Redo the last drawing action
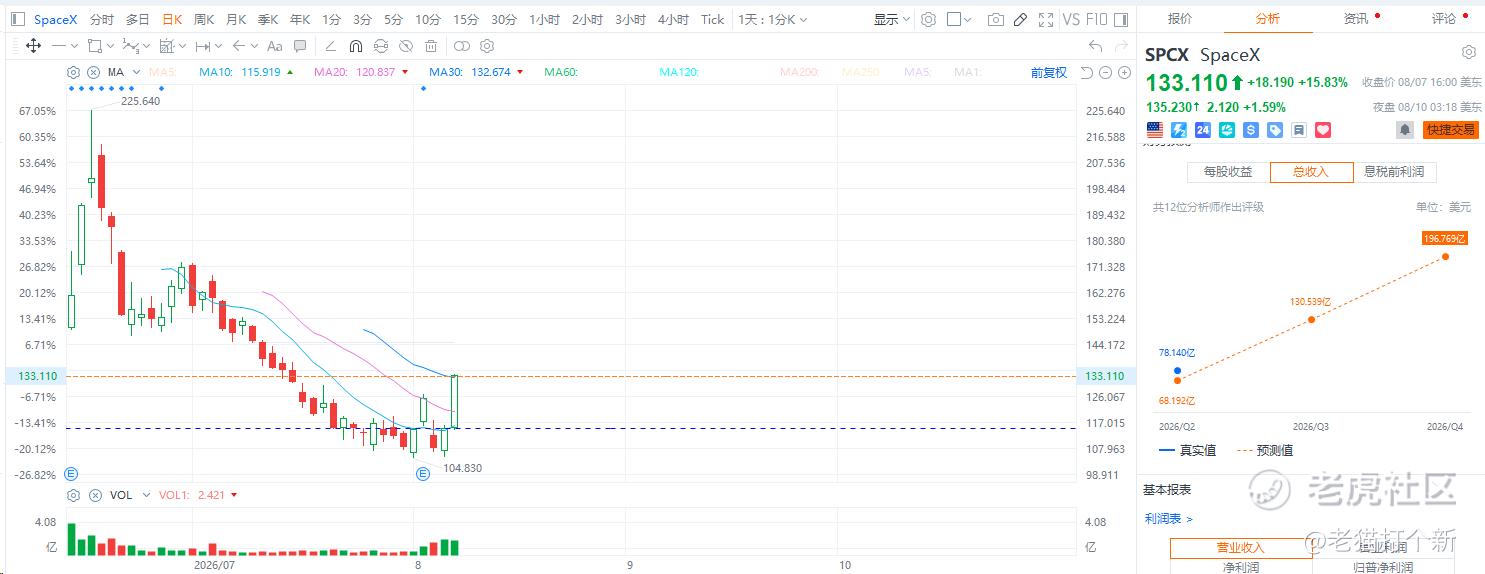This screenshot has height=574, width=1485. pyautogui.click(x=1121, y=46)
